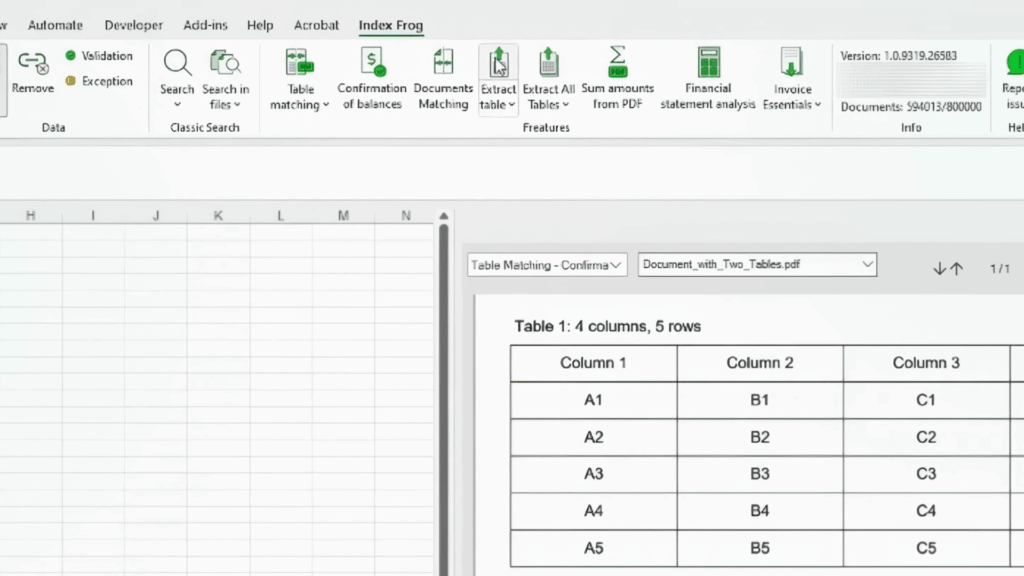Viewport: 1024px width, 576px height.
Task: Expand the Search dropdown arrow
Action: click(177, 105)
